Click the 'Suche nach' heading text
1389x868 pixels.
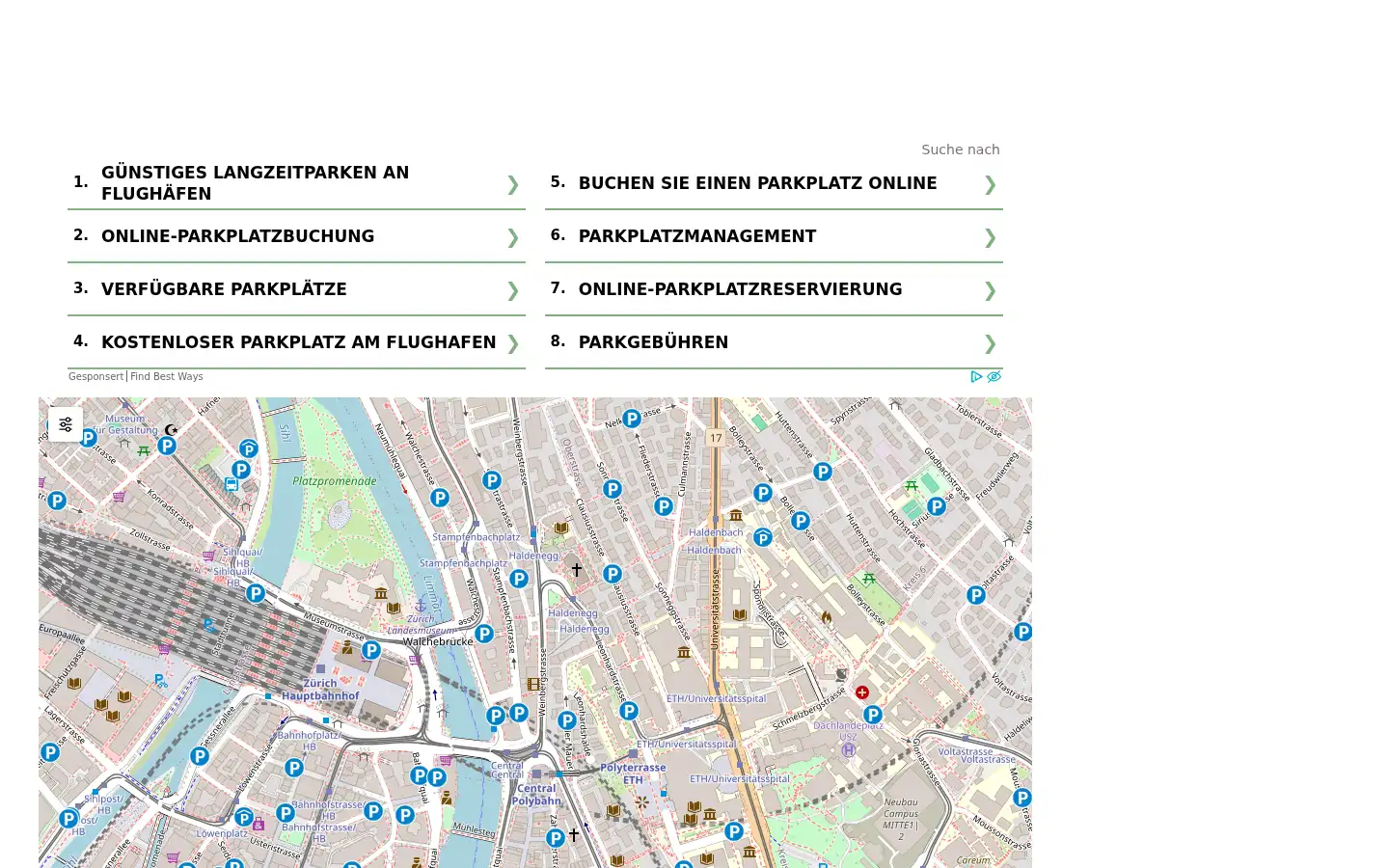[x=961, y=149]
